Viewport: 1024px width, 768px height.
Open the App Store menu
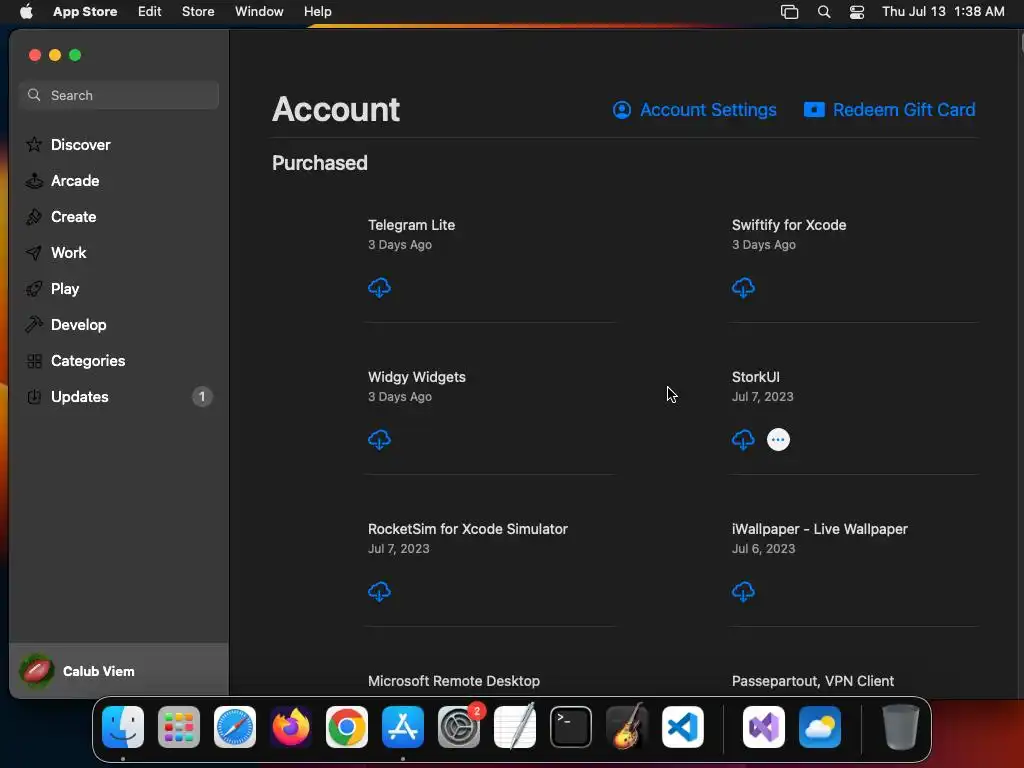pos(85,12)
